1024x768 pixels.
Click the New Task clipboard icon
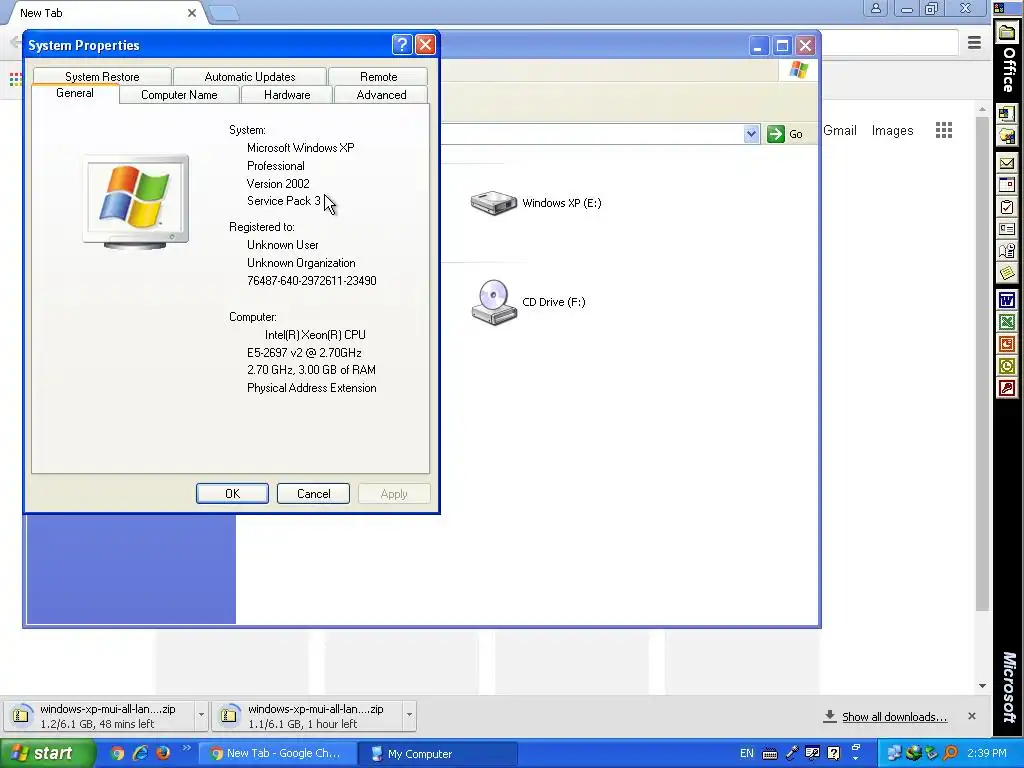click(1007, 207)
